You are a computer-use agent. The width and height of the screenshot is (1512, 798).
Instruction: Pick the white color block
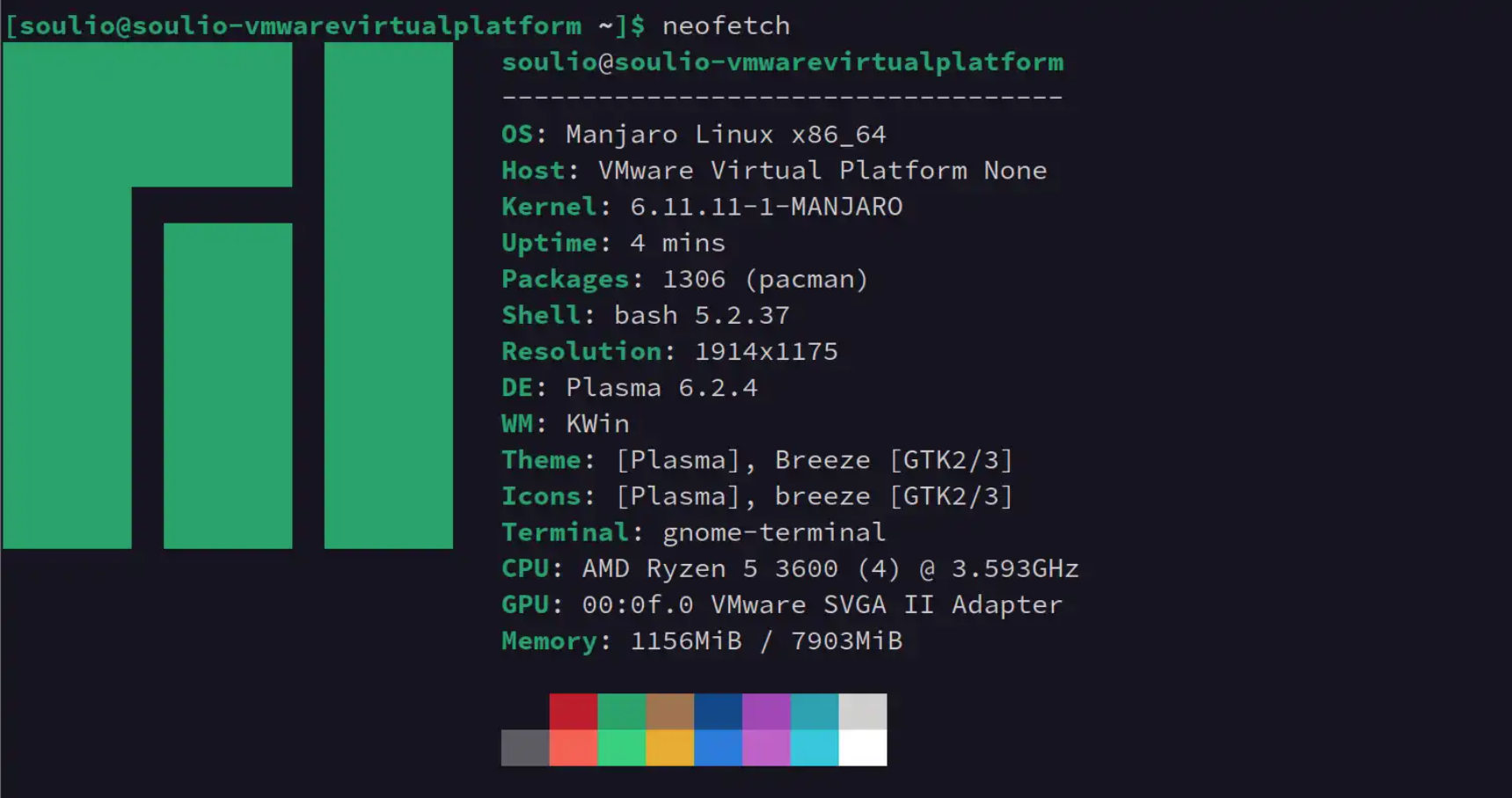coord(862,748)
